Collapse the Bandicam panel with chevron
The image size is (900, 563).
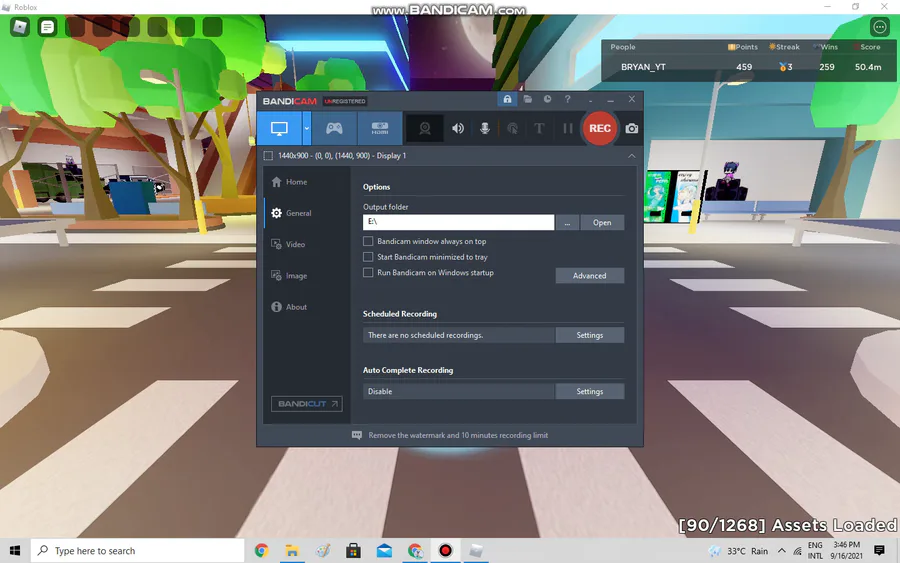coord(631,156)
